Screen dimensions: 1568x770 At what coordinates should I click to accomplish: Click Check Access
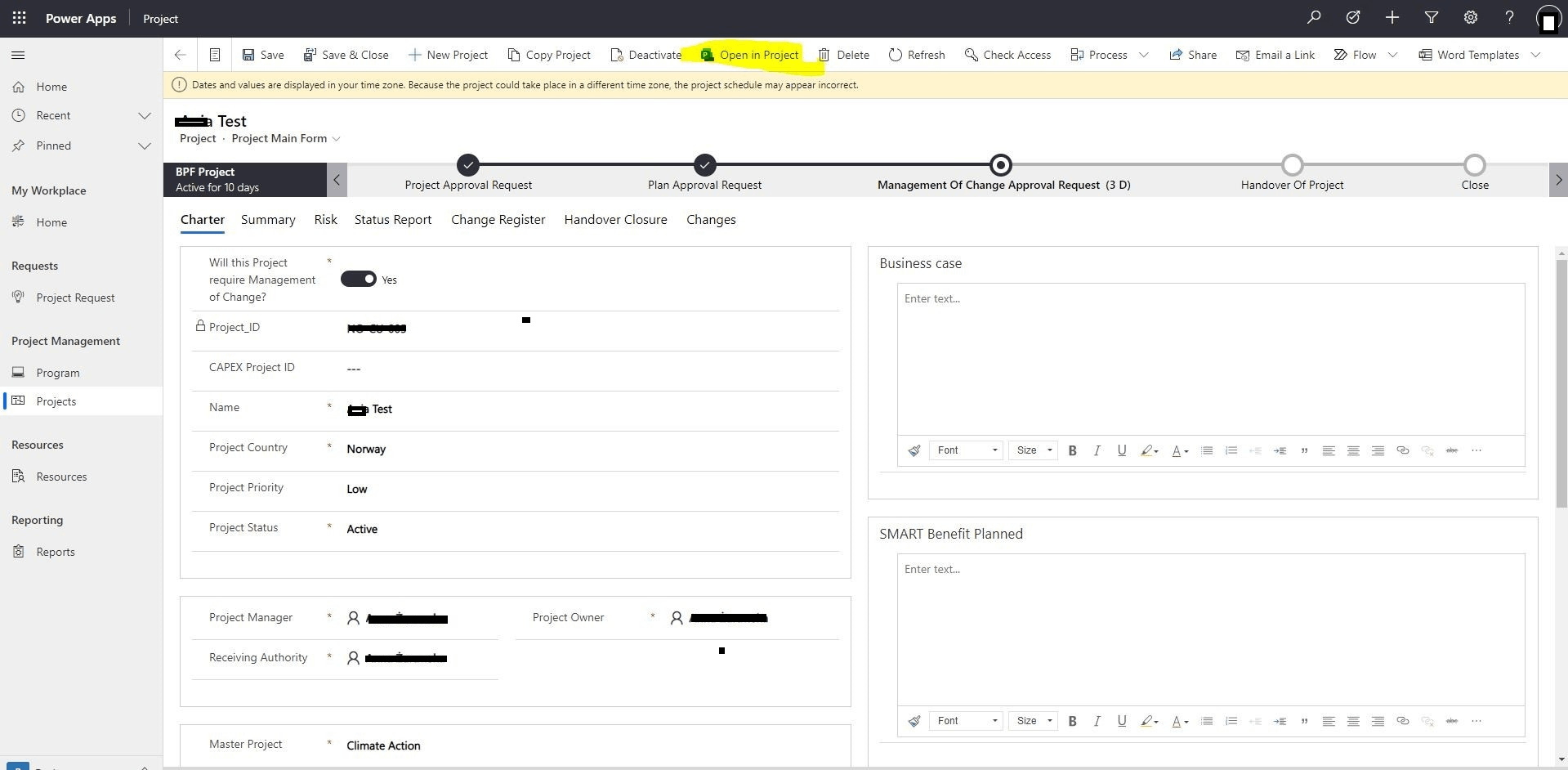tap(1007, 55)
